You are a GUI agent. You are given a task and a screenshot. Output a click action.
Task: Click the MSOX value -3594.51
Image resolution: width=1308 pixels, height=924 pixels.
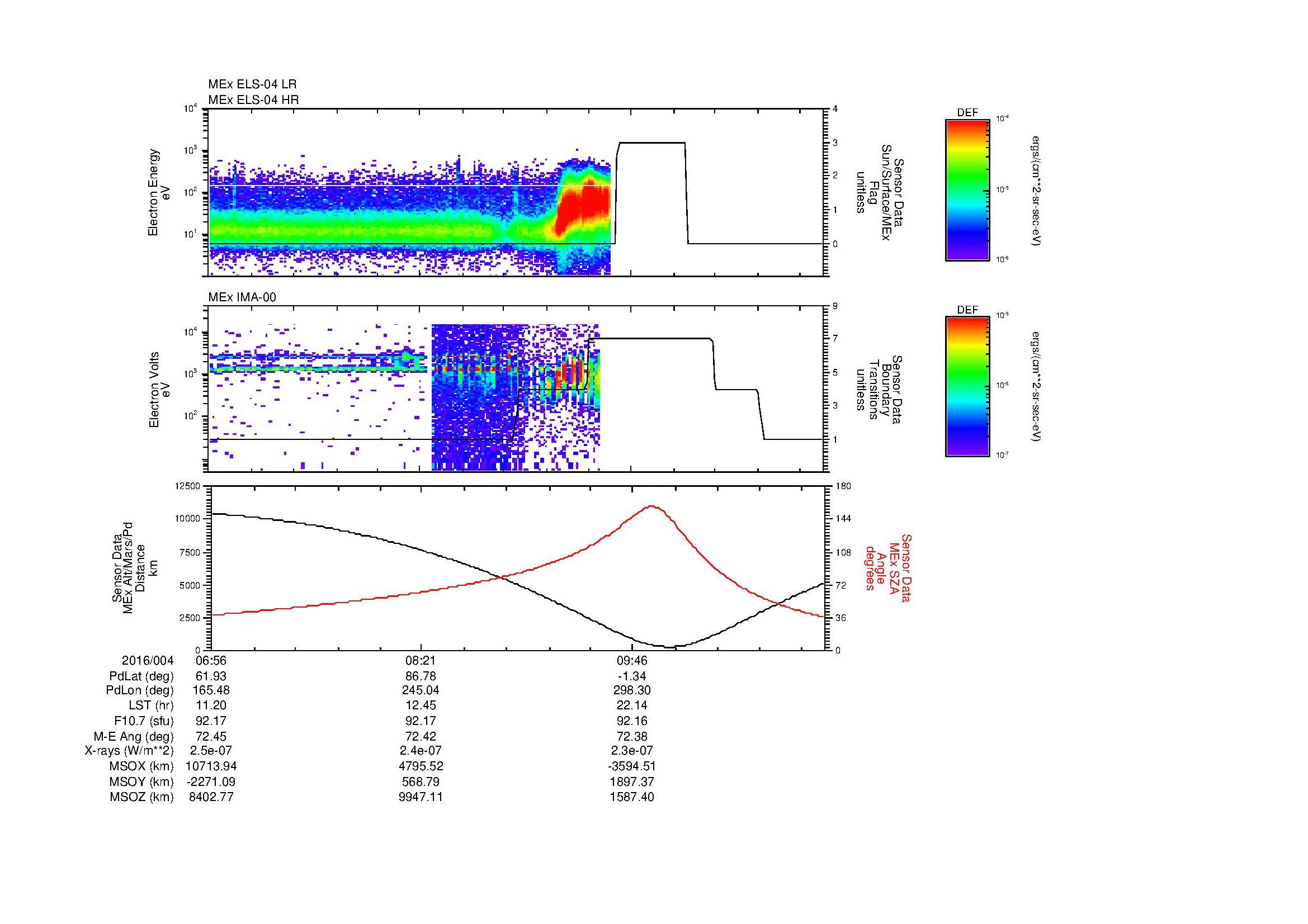point(632,766)
